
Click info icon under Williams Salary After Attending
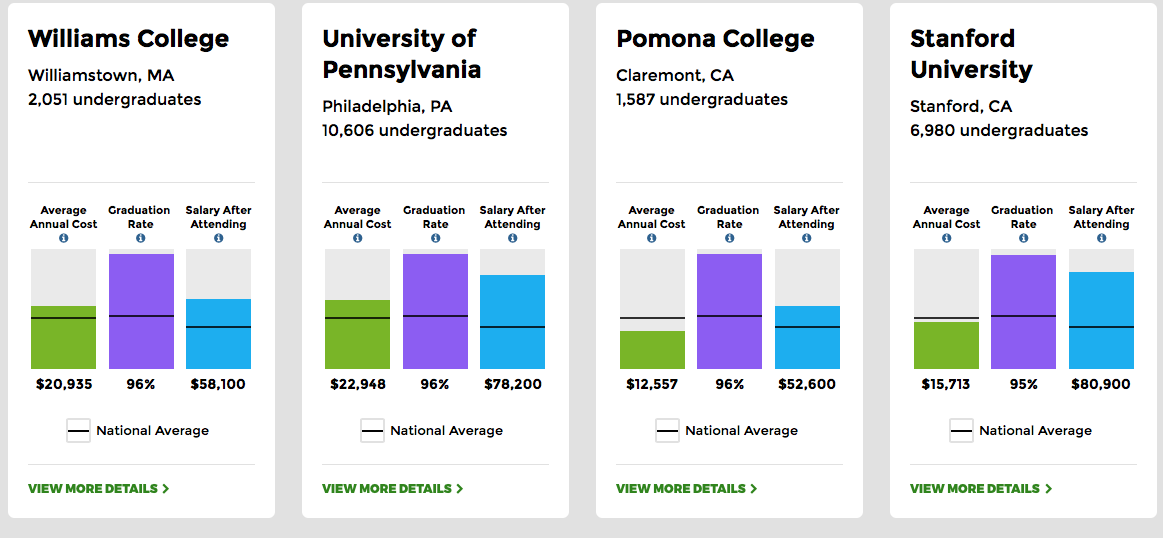pos(218,239)
